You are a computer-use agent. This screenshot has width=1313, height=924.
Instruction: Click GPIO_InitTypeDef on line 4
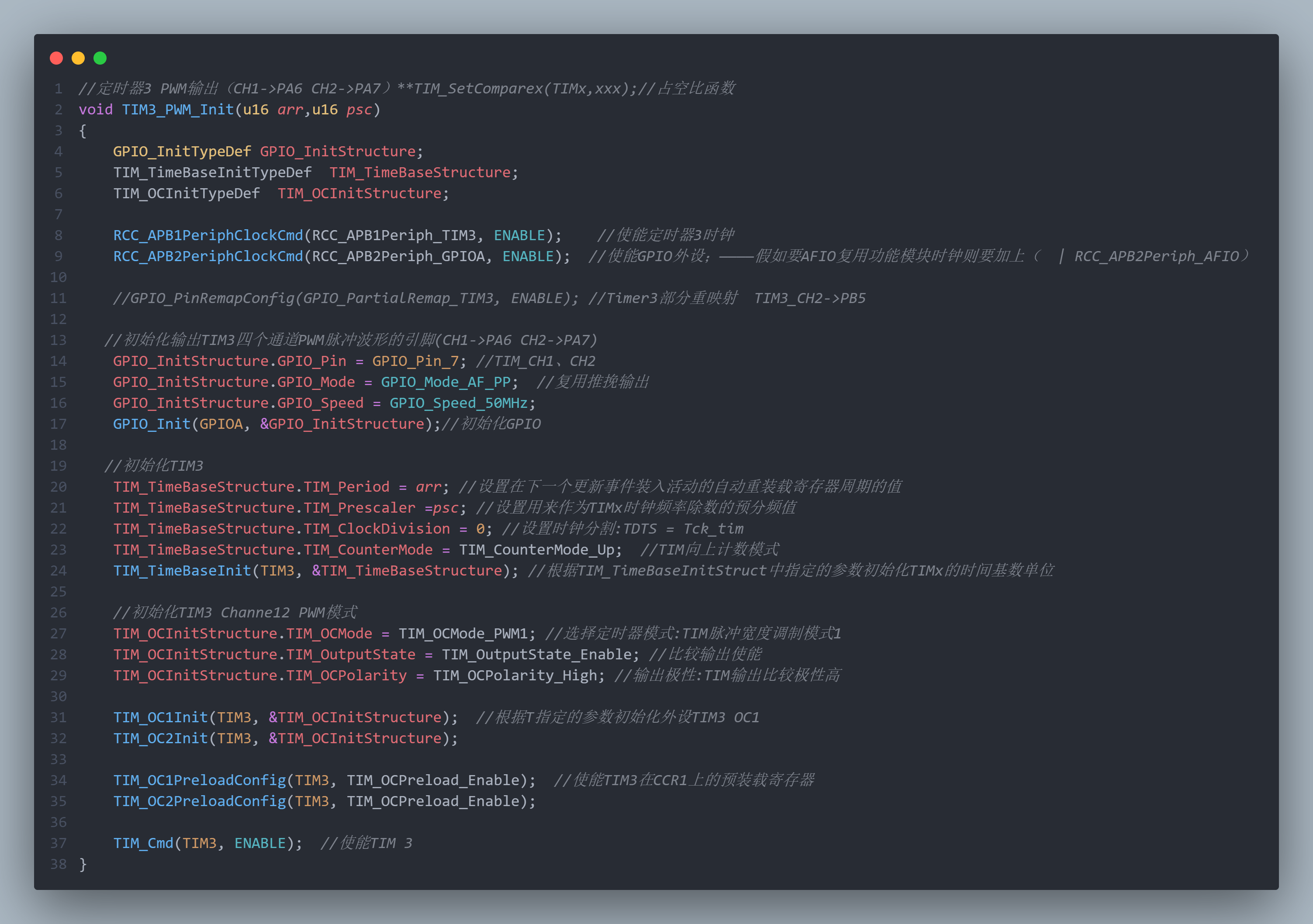click(x=182, y=152)
